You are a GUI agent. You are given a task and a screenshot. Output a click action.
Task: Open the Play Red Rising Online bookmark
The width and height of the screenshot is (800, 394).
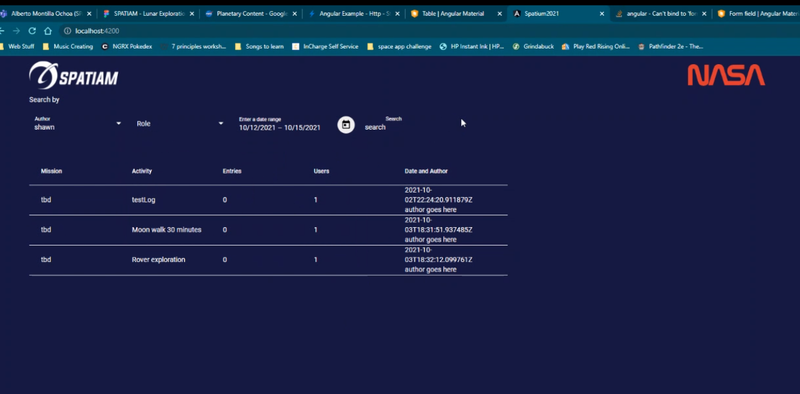pos(596,46)
